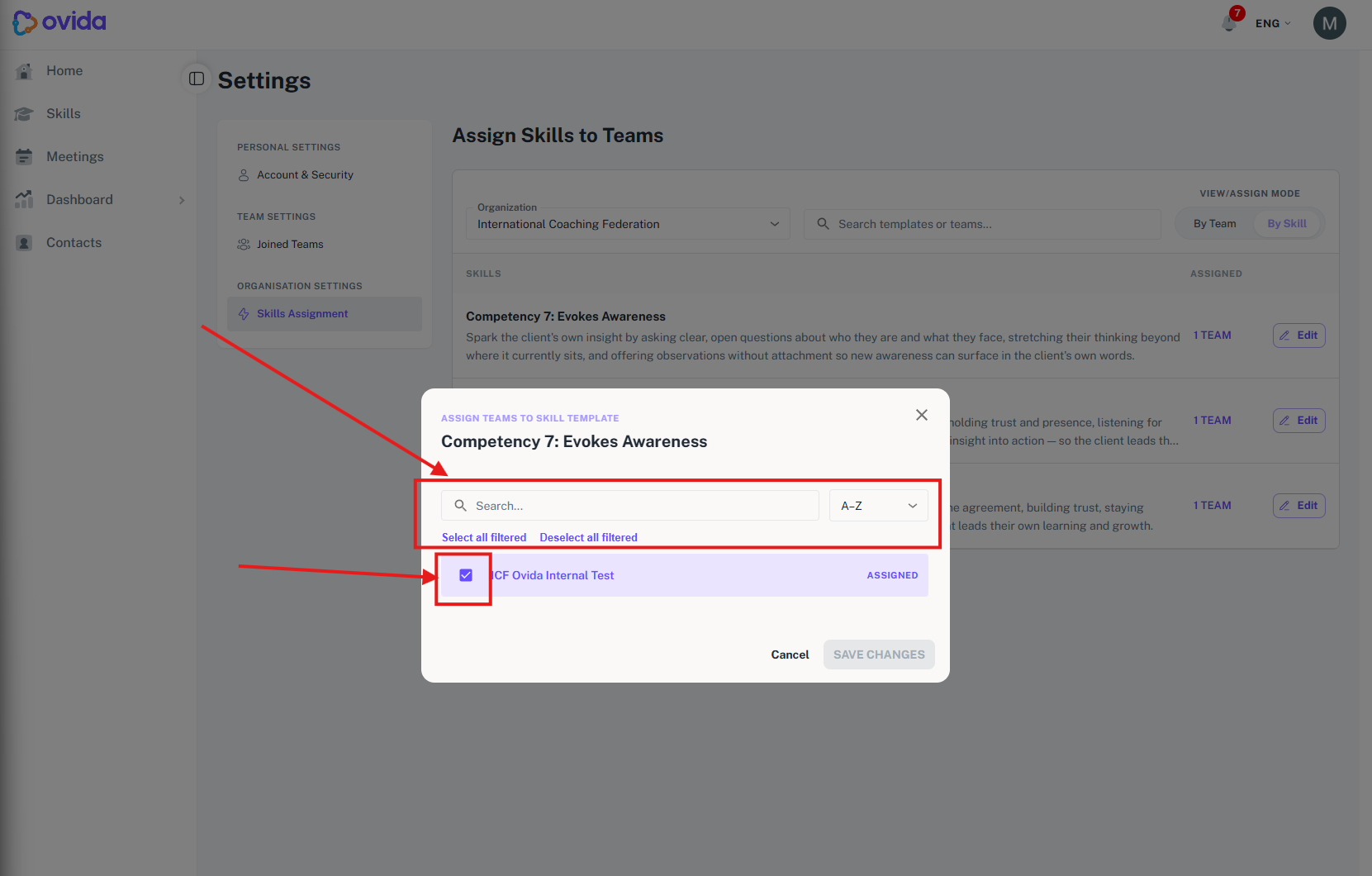Click the search icon in templates search
This screenshot has height=876, width=1372.
823,224
